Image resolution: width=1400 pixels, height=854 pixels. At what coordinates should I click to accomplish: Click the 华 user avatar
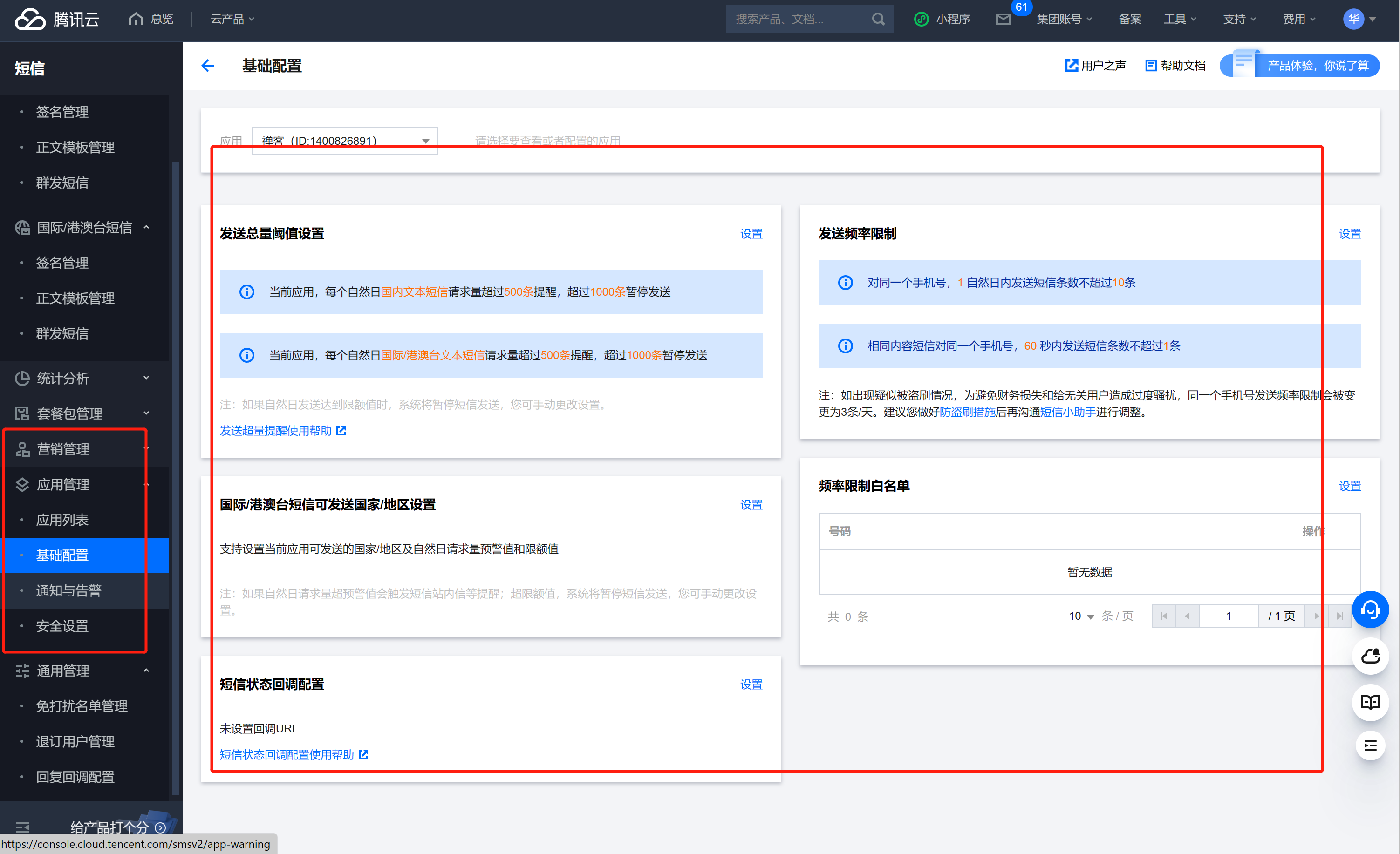tap(1353, 19)
